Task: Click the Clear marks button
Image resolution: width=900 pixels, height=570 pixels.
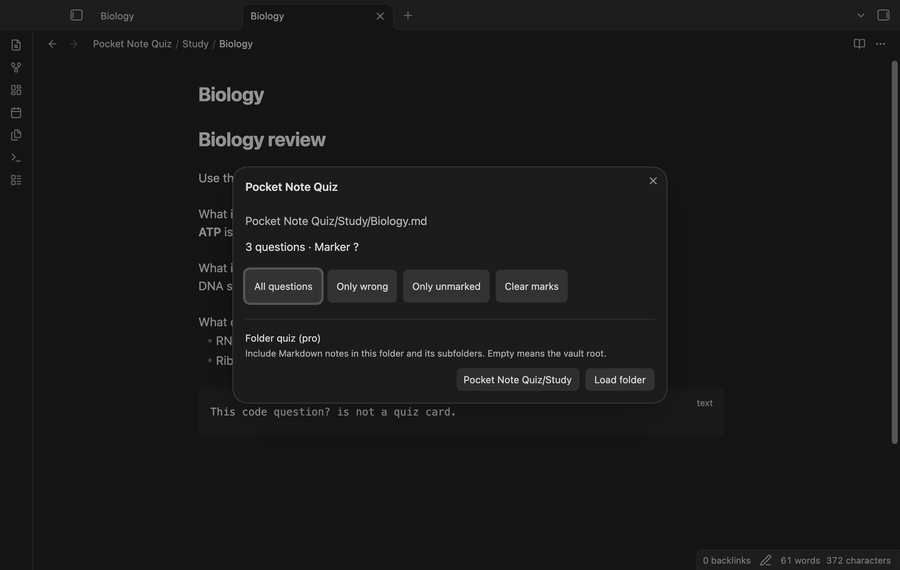Action: coord(532,286)
